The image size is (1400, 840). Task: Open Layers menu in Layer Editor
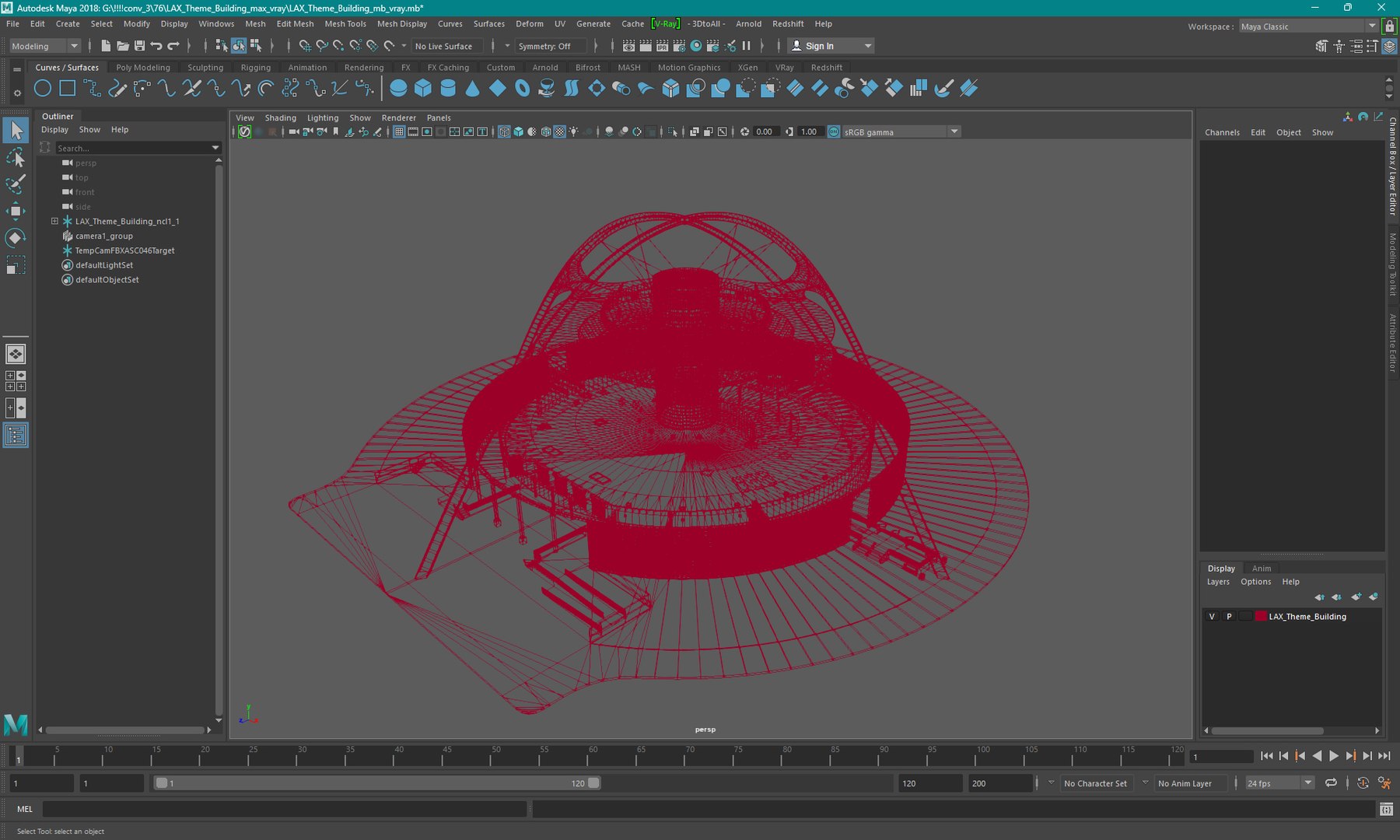point(1218,582)
